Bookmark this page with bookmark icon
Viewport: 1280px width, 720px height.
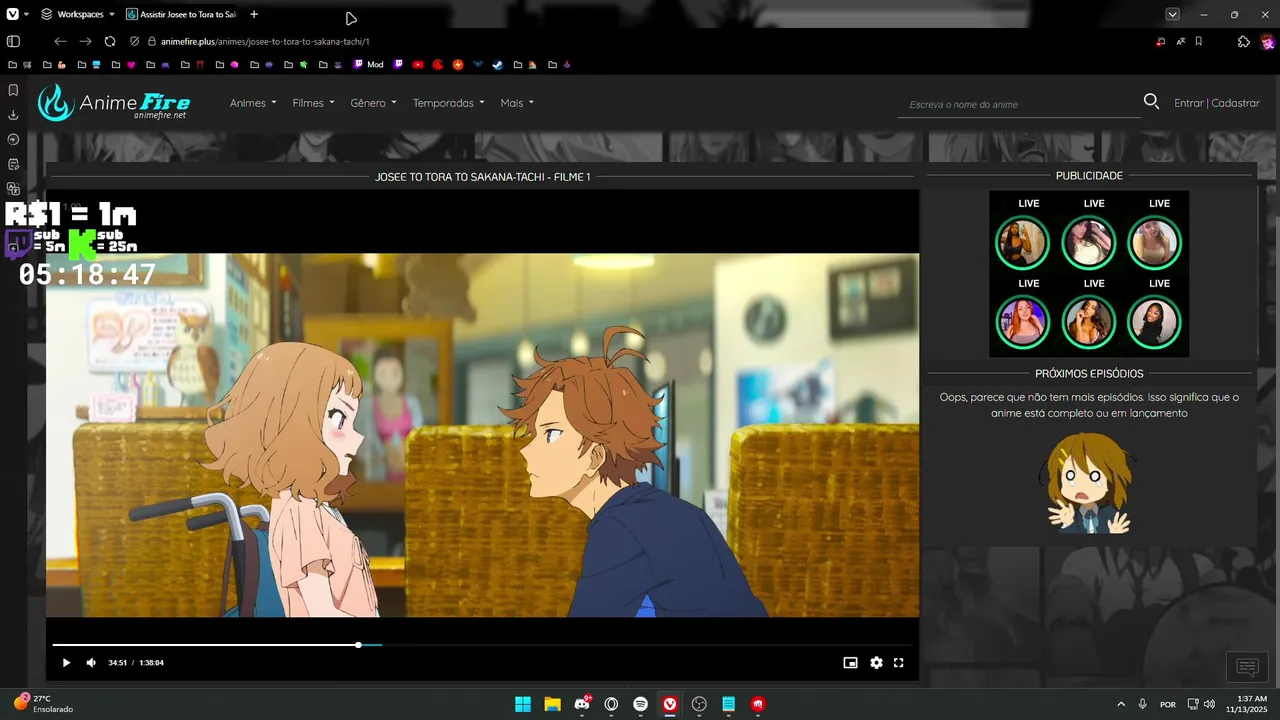click(1199, 41)
